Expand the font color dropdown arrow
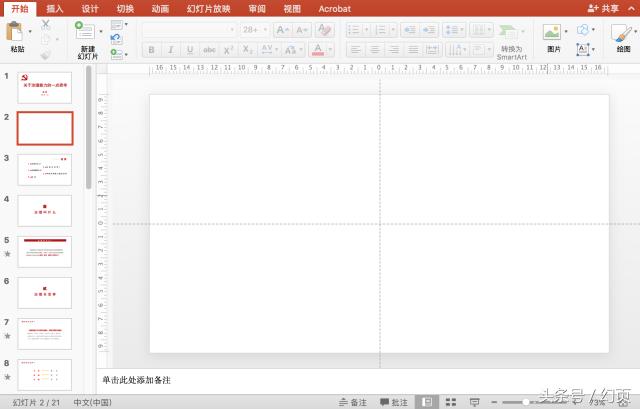The width and height of the screenshot is (640, 409). (x=331, y=49)
